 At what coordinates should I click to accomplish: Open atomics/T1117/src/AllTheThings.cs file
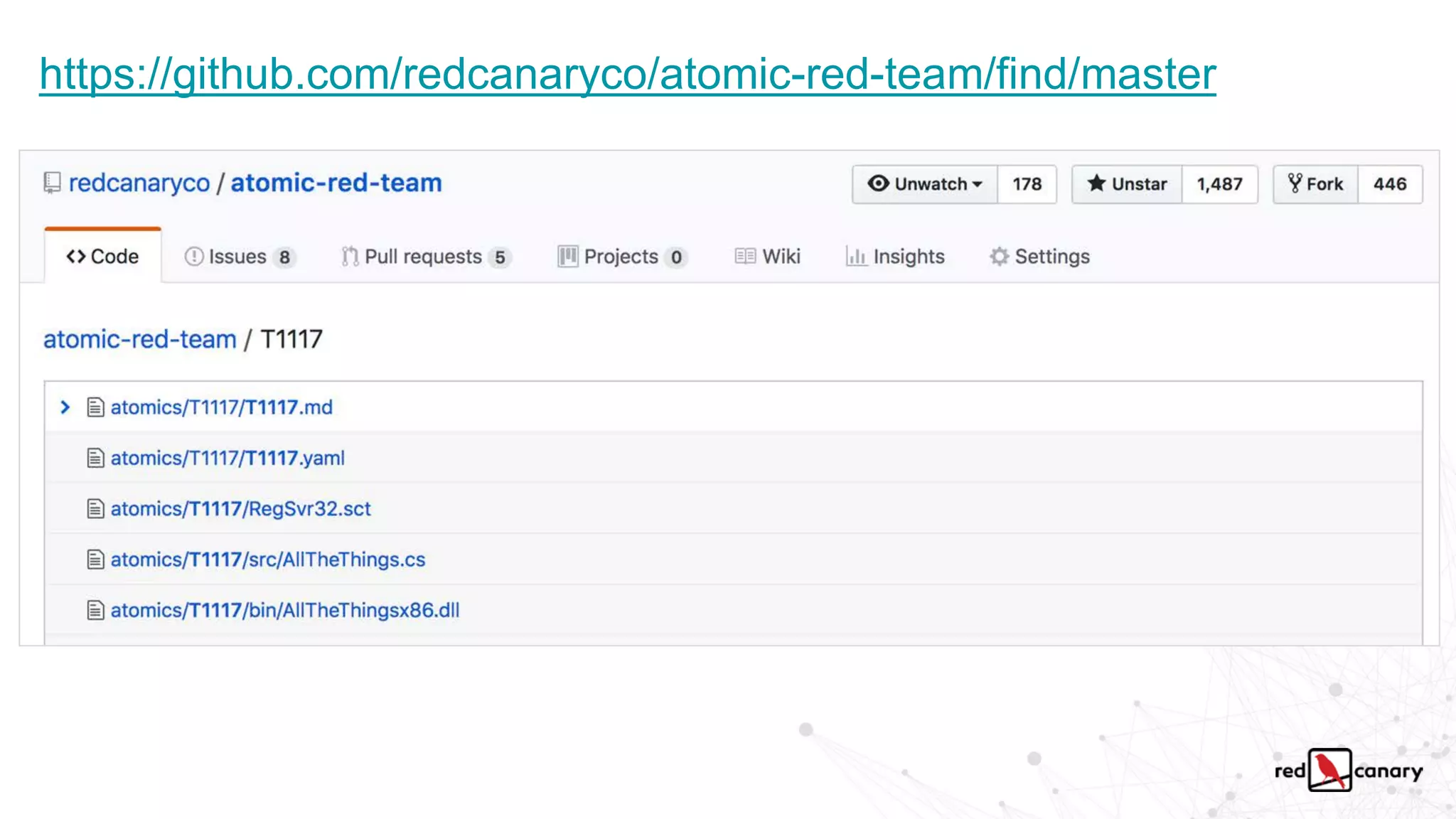pyautogui.click(x=267, y=560)
